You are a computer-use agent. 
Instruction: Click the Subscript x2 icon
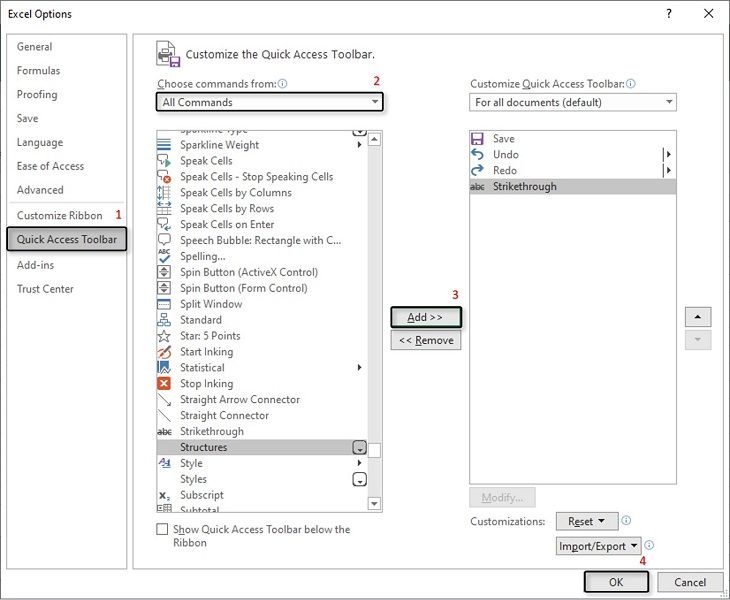[x=164, y=495]
